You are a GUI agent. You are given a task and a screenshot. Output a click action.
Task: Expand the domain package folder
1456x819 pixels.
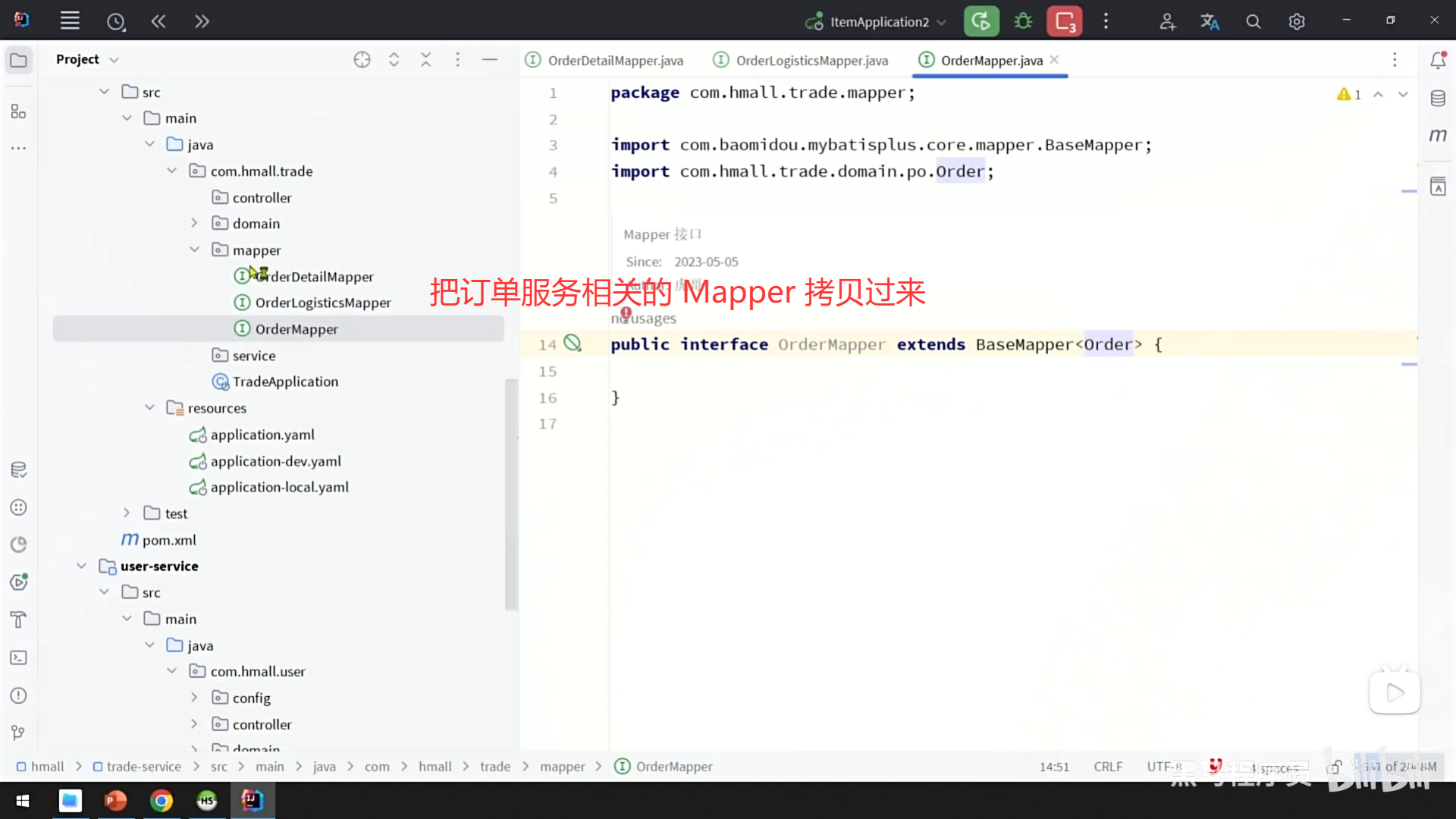click(x=194, y=223)
